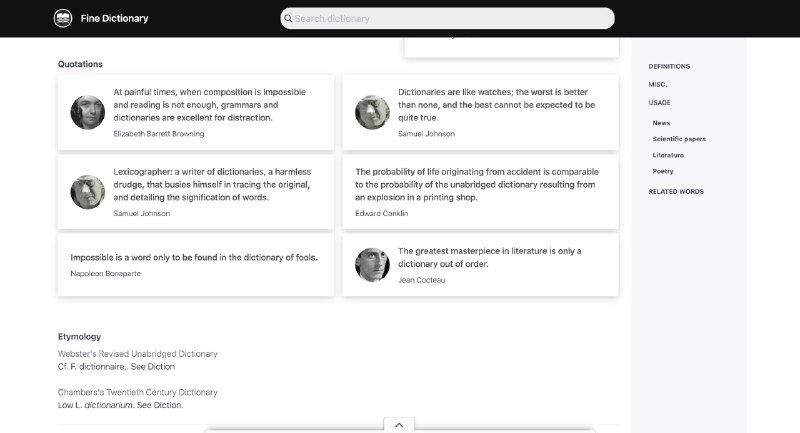This screenshot has width=800, height=433.
Task: Click the Fine Dictionary site title
Action: 115,18
